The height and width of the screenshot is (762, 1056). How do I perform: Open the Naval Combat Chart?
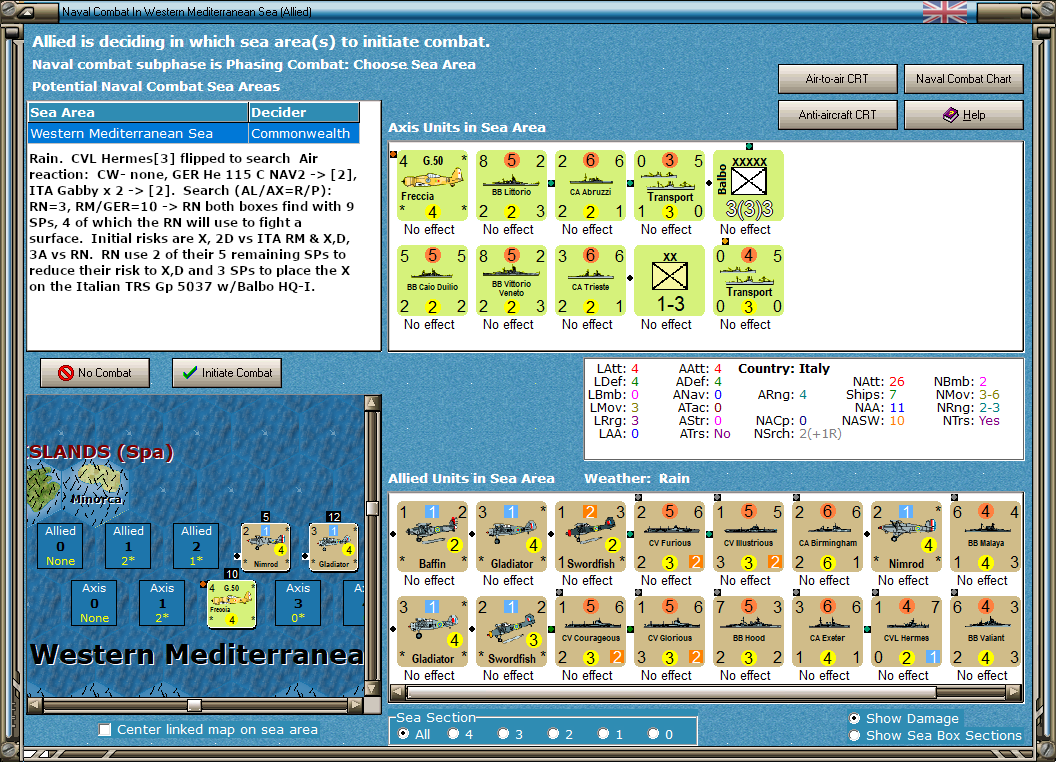pyautogui.click(x=964, y=79)
